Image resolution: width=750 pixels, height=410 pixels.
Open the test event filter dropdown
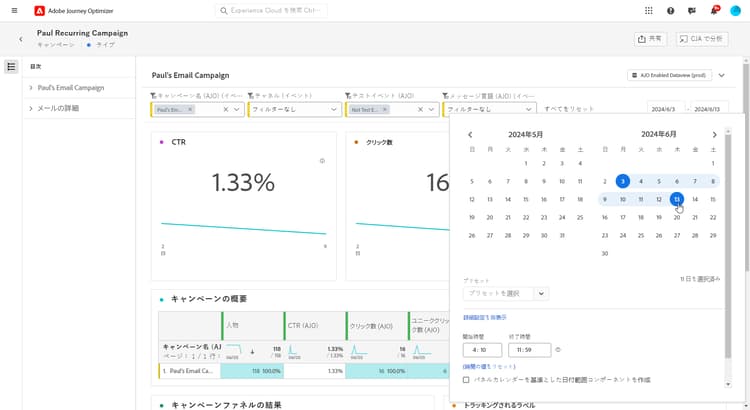coord(431,110)
